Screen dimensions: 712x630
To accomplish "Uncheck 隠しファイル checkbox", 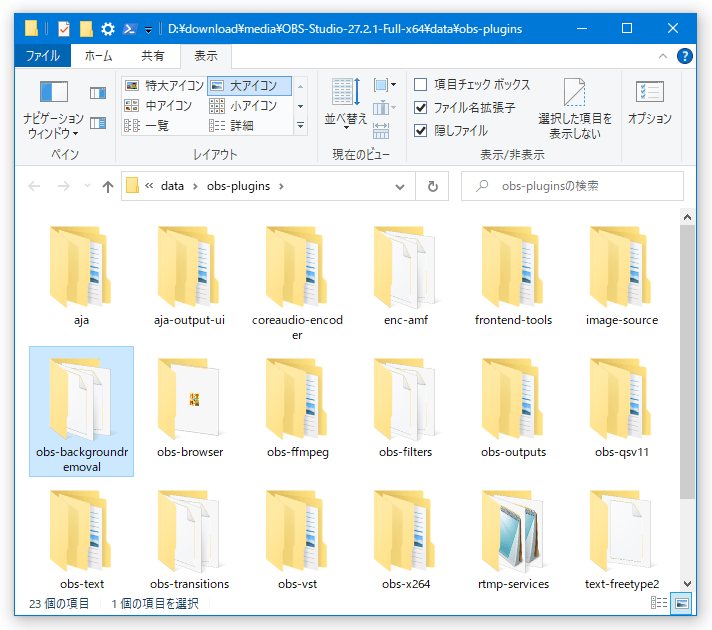I will tap(420, 131).
